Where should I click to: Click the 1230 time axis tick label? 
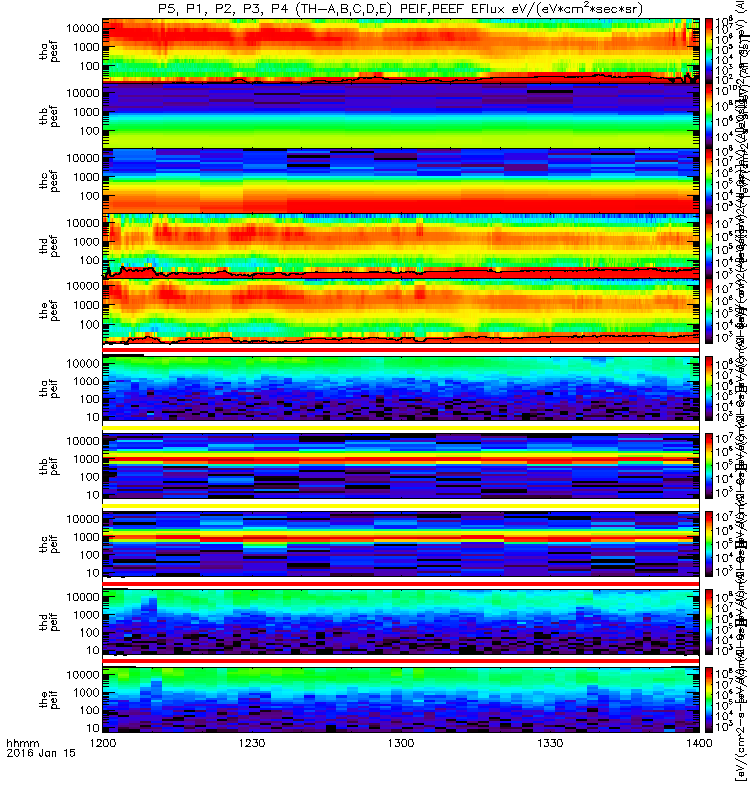(252, 743)
